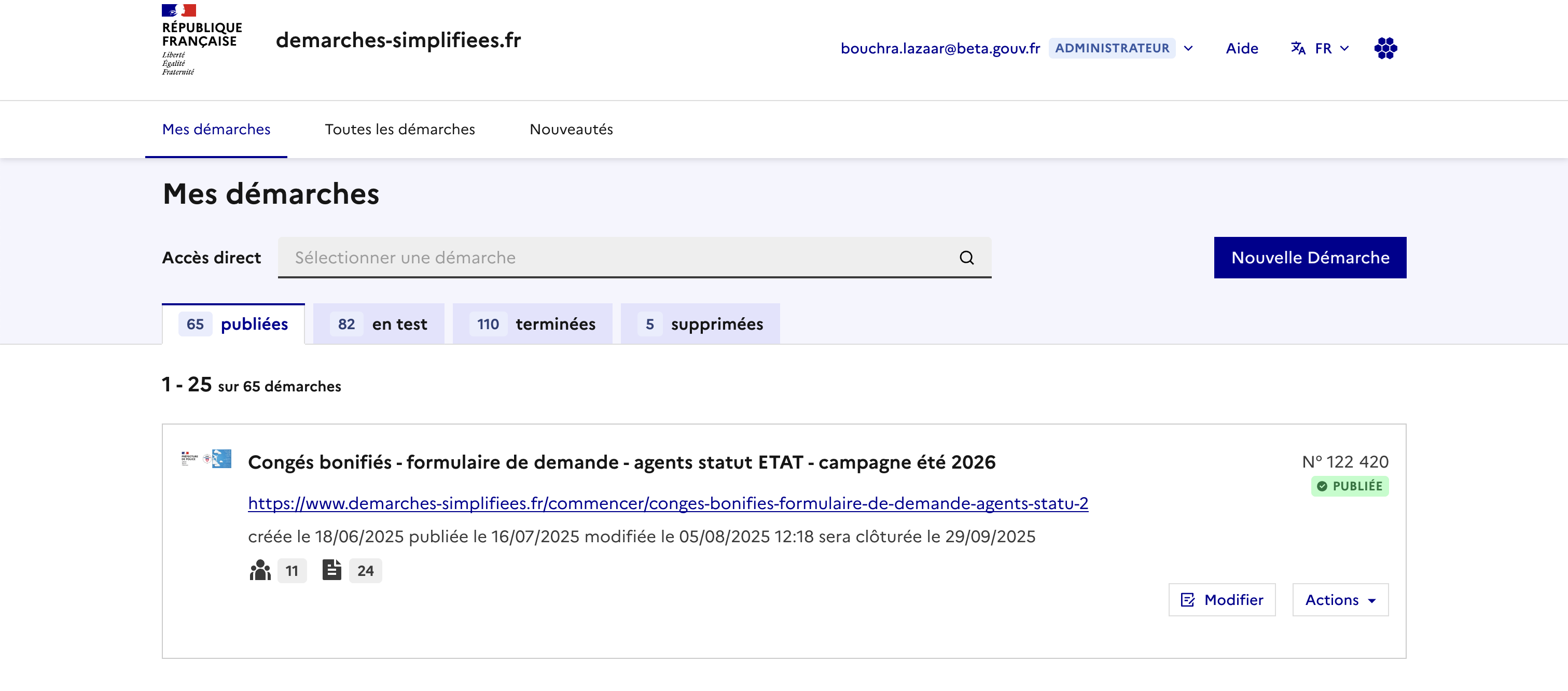
Task: Click the PUBLIÉE status badge
Action: pyautogui.click(x=1350, y=486)
